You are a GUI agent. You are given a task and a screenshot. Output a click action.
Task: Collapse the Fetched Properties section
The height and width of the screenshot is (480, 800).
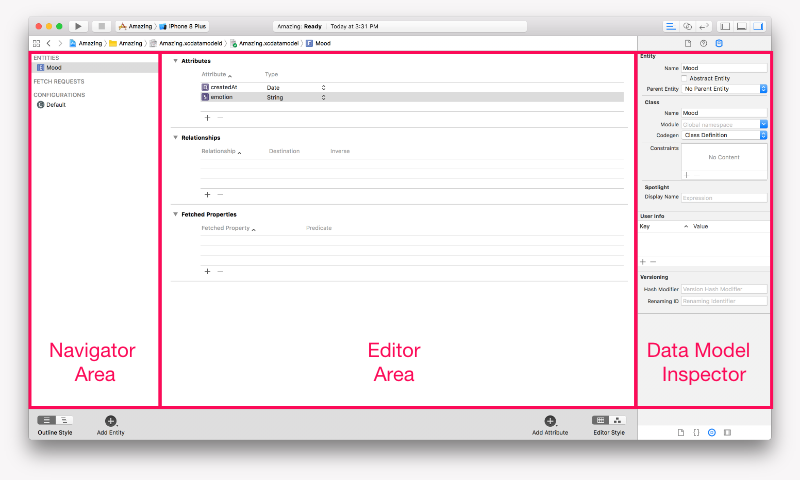pyautogui.click(x=176, y=214)
